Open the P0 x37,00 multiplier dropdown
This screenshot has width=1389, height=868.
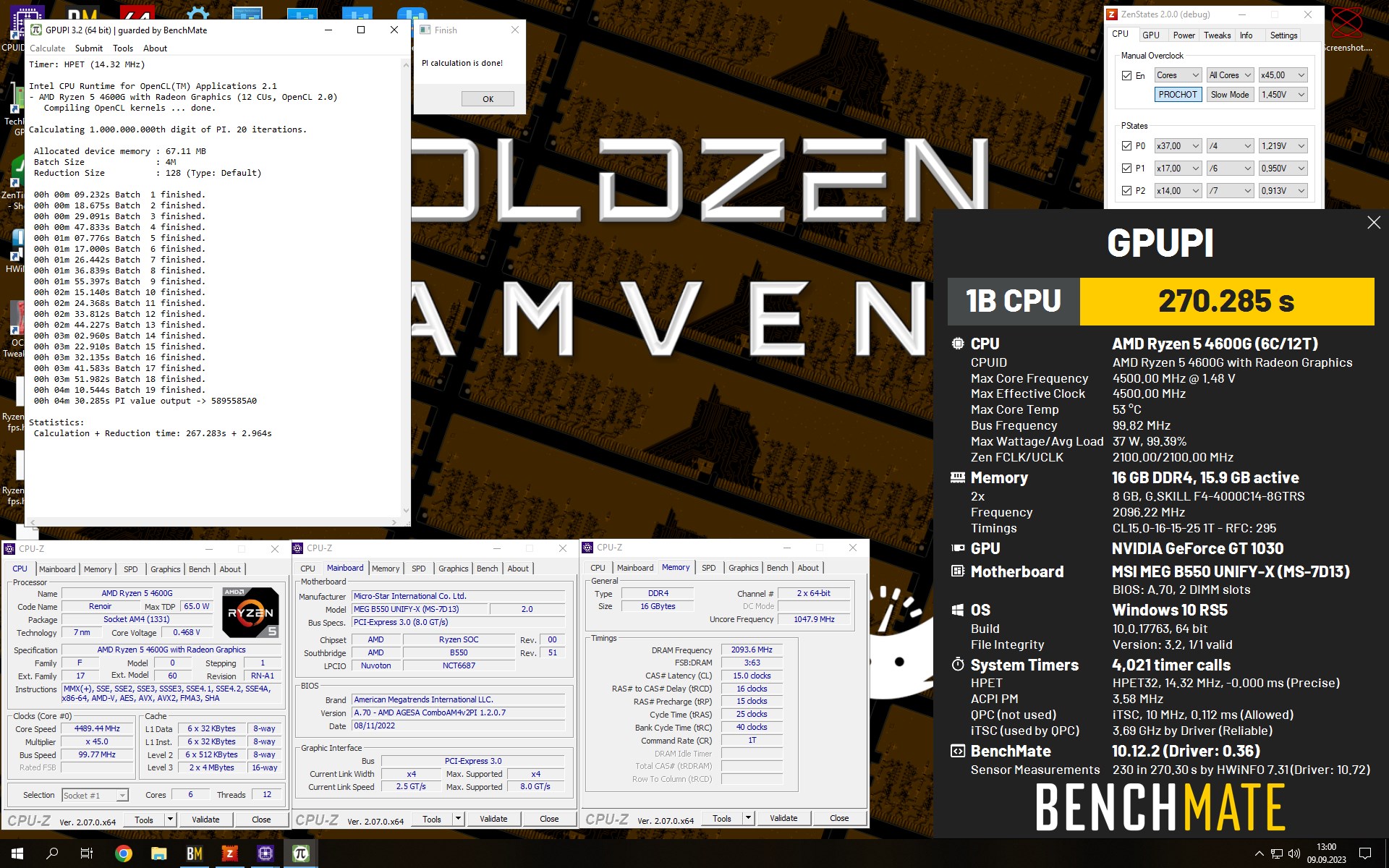coord(1178,146)
